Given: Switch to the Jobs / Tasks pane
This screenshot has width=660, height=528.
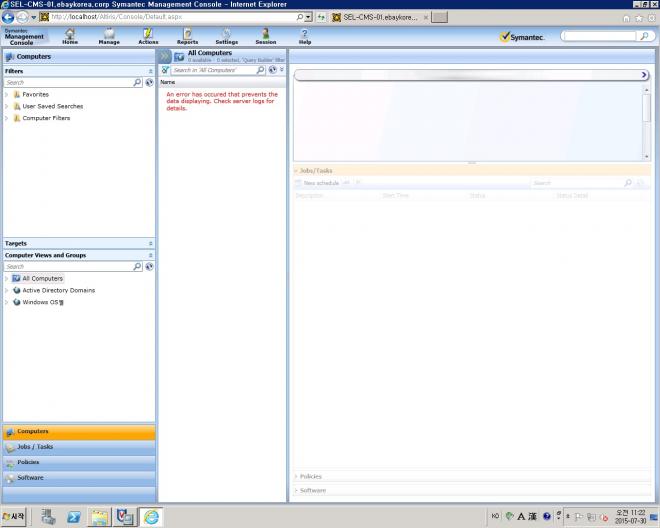Looking at the screenshot, I should 79,447.
